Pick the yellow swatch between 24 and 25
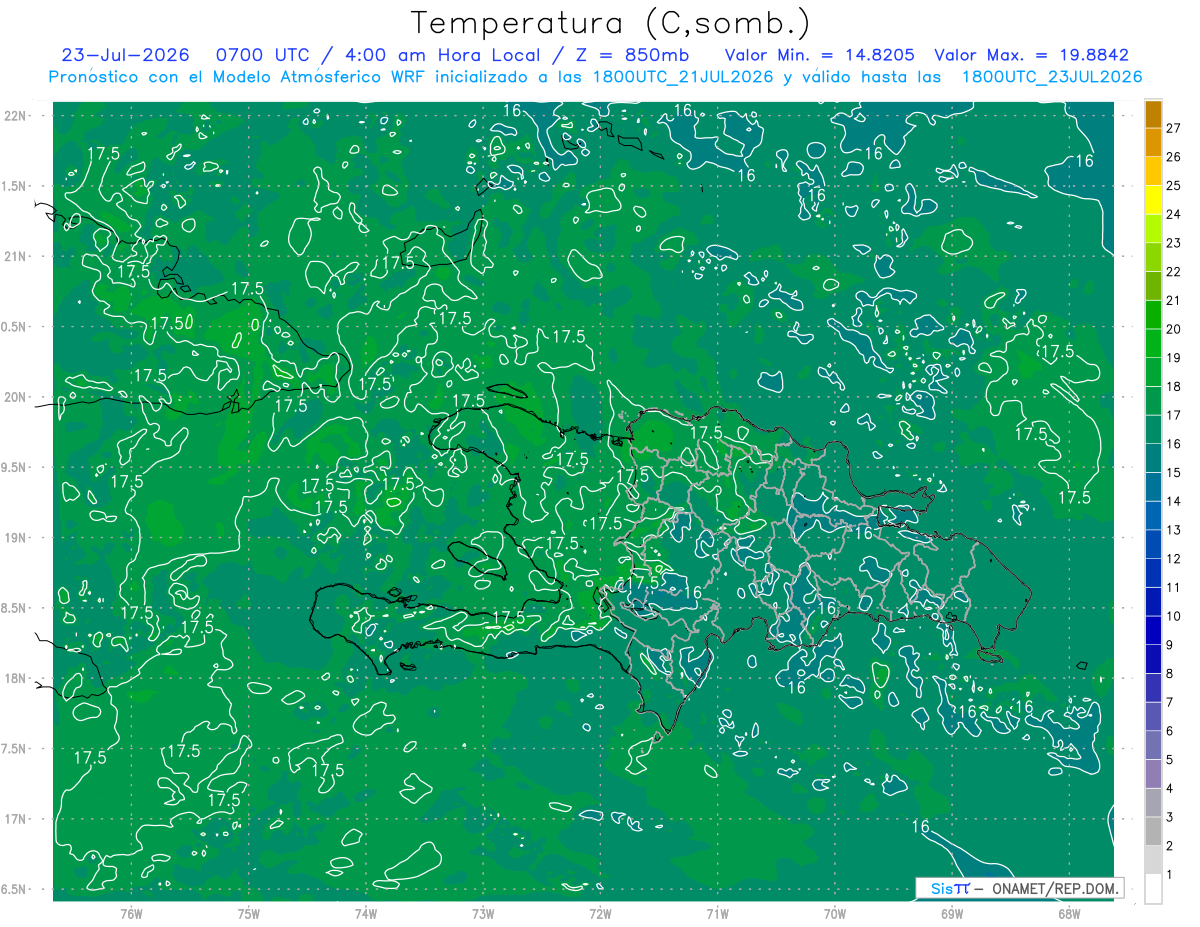 pyautogui.click(x=1153, y=201)
